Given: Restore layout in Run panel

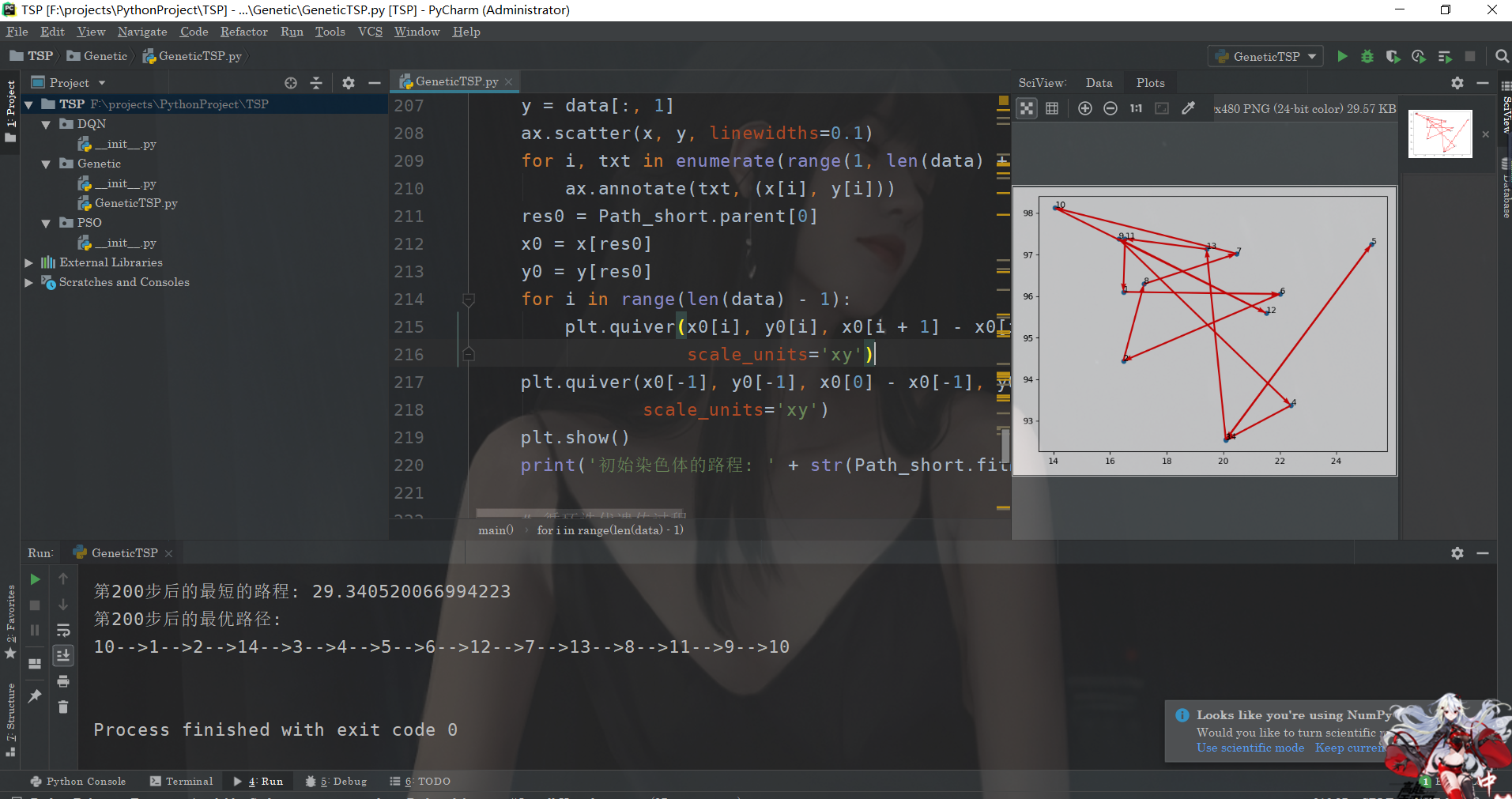Looking at the screenshot, I should click(x=35, y=664).
